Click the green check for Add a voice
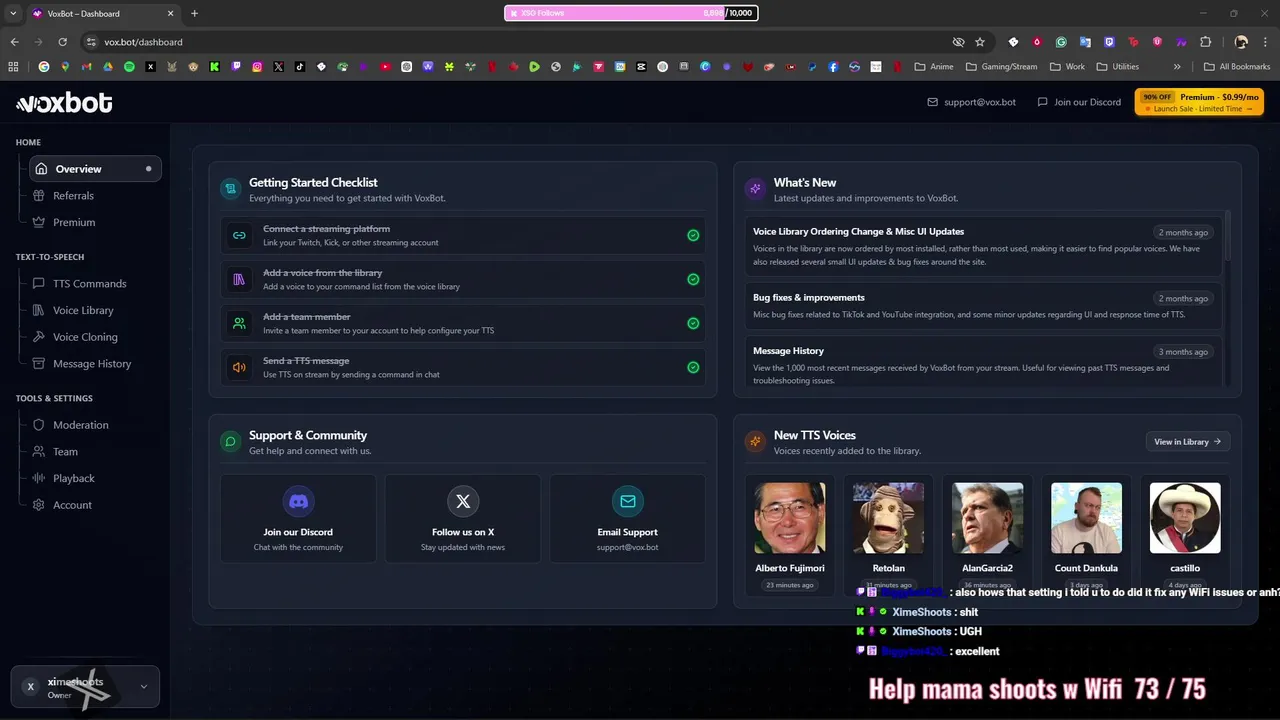 [x=693, y=279]
